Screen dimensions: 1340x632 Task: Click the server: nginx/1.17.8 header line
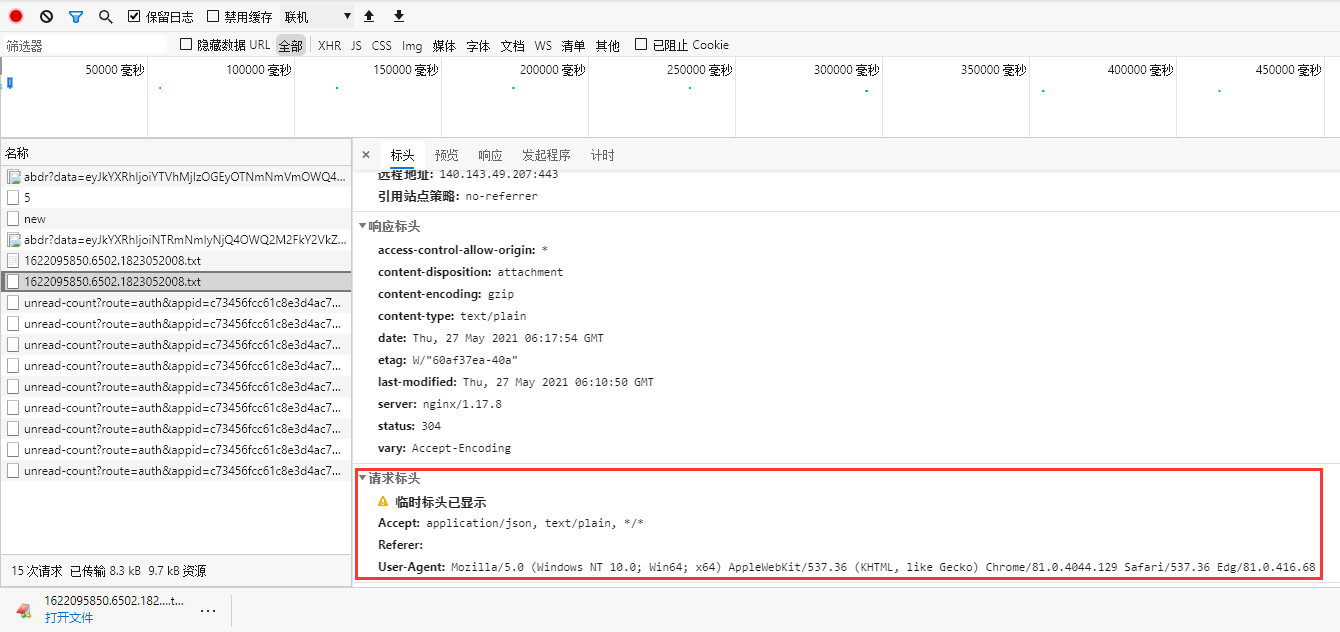click(x=440, y=404)
